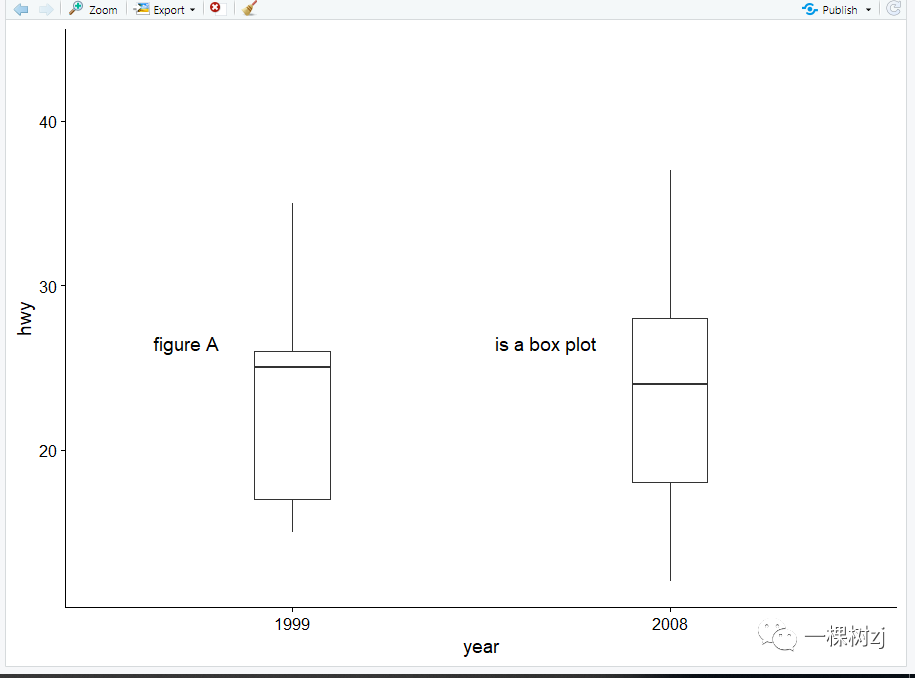The image size is (915, 678).
Task: Click the 2008 box plot box
Action: point(670,400)
